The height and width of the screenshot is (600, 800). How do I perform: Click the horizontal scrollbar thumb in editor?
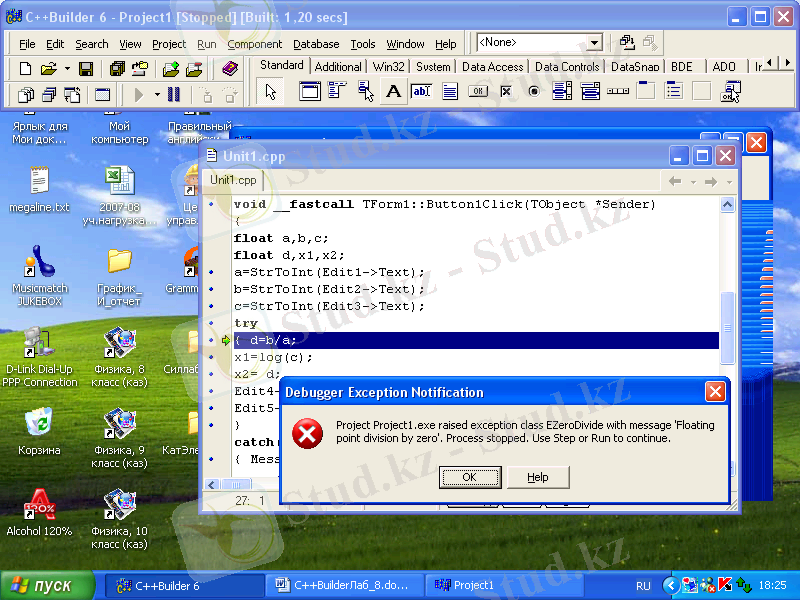click(x=236, y=484)
